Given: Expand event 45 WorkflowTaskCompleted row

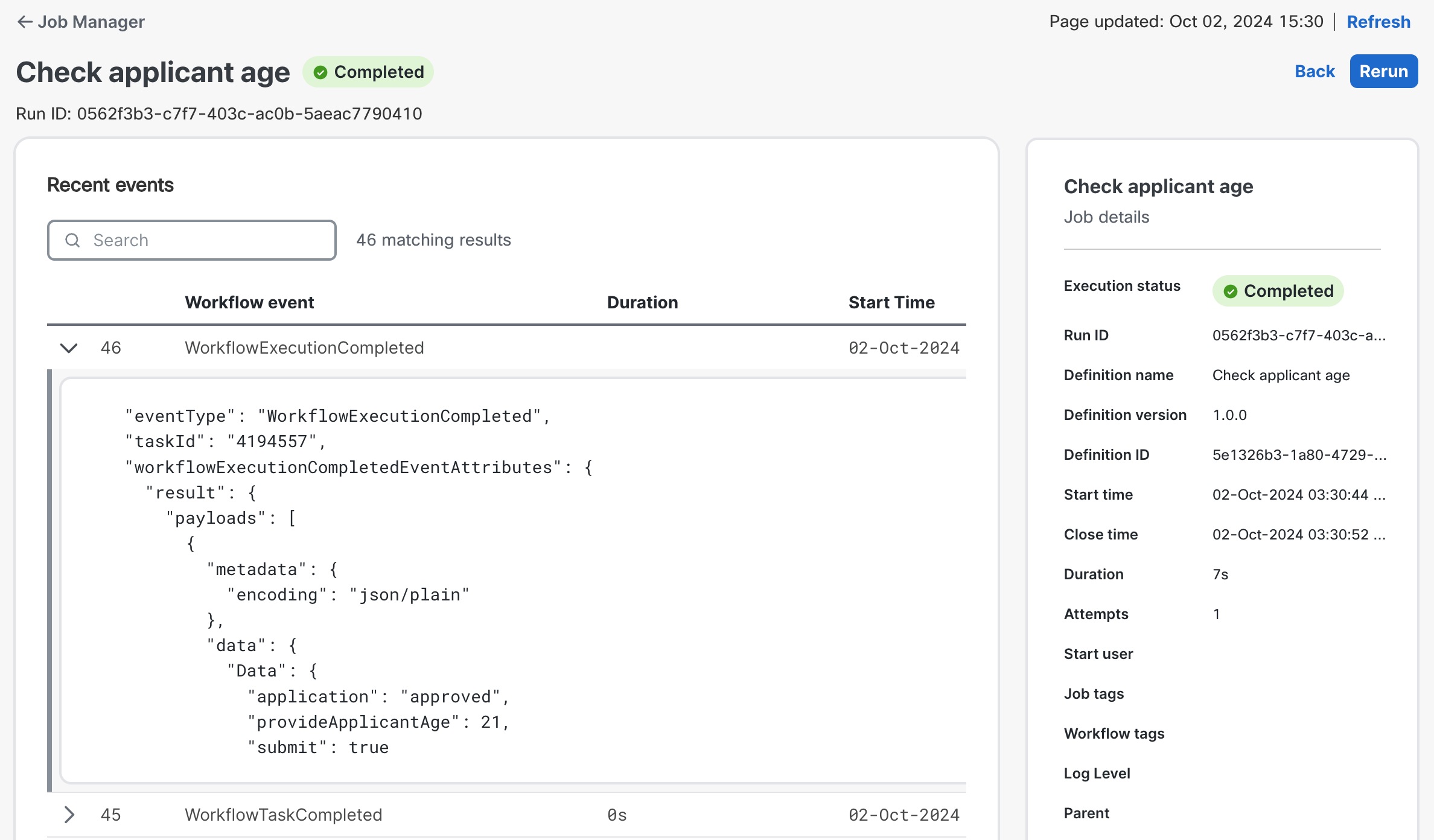Looking at the screenshot, I should [69, 815].
